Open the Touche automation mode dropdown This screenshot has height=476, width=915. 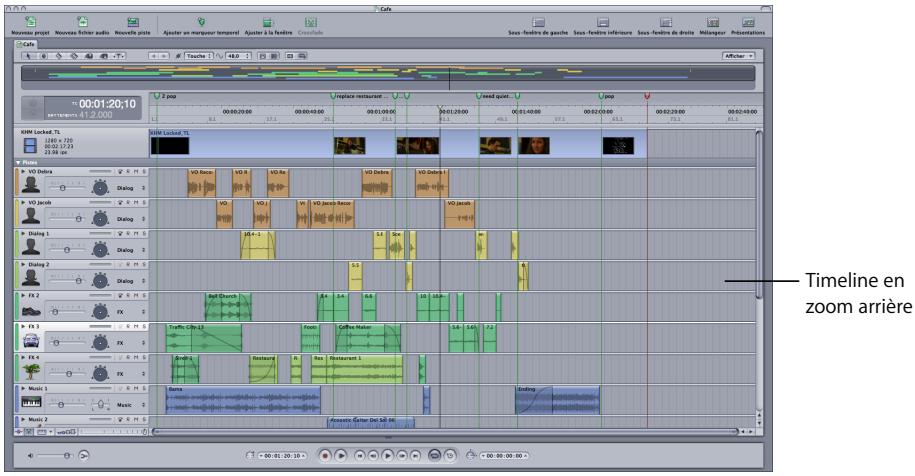[x=199, y=56]
